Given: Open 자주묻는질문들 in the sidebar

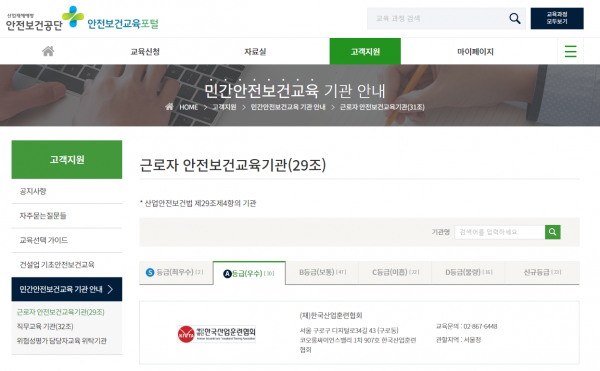Looking at the screenshot, I should (43, 216).
